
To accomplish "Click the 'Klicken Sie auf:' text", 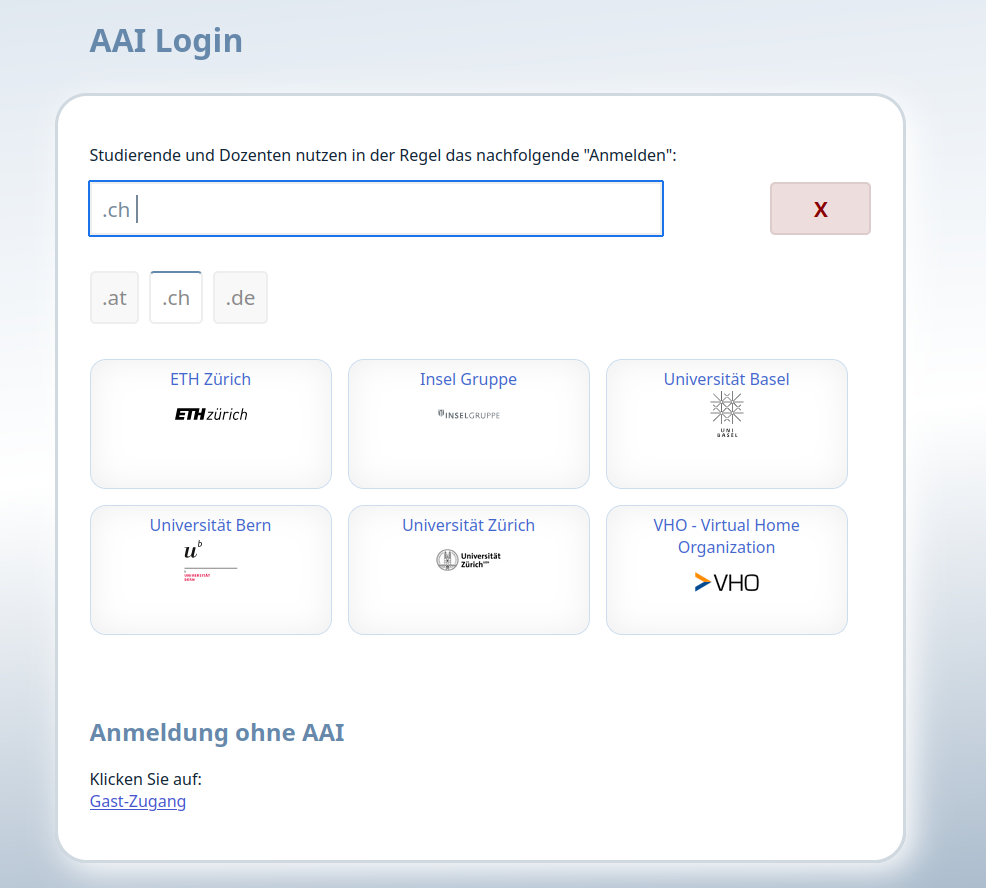I will [x=146, y=779].
